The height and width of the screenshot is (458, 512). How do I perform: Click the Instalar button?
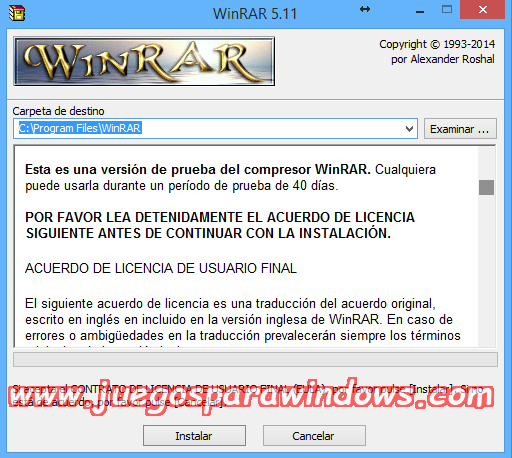pyautogui.click(x=194, y=435)
